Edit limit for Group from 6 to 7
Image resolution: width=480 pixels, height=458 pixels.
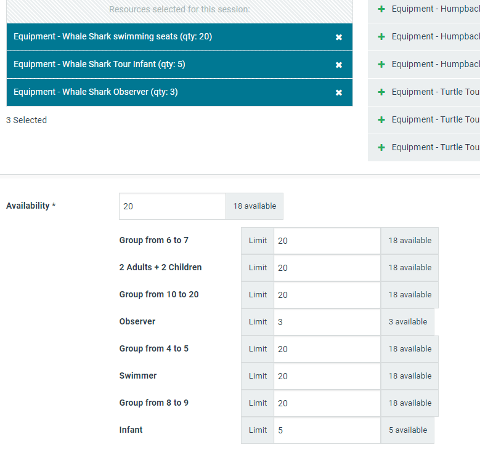click(327, 241)
